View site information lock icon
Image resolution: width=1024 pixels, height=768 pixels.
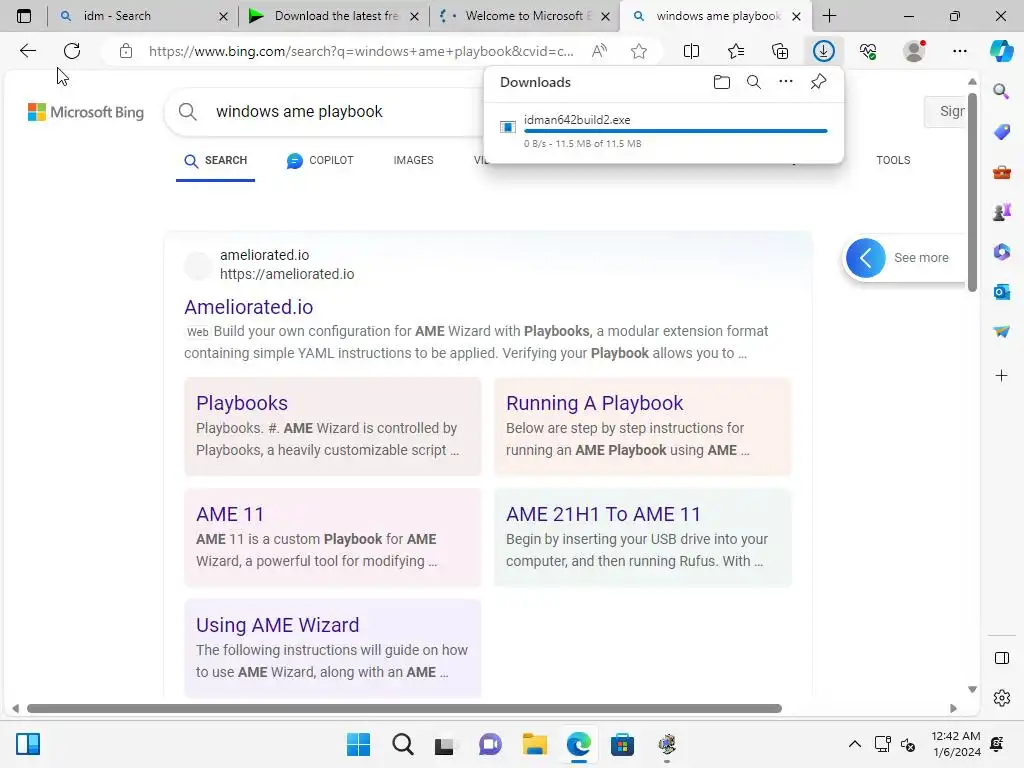pyautogui.click(x=126, y=51)
